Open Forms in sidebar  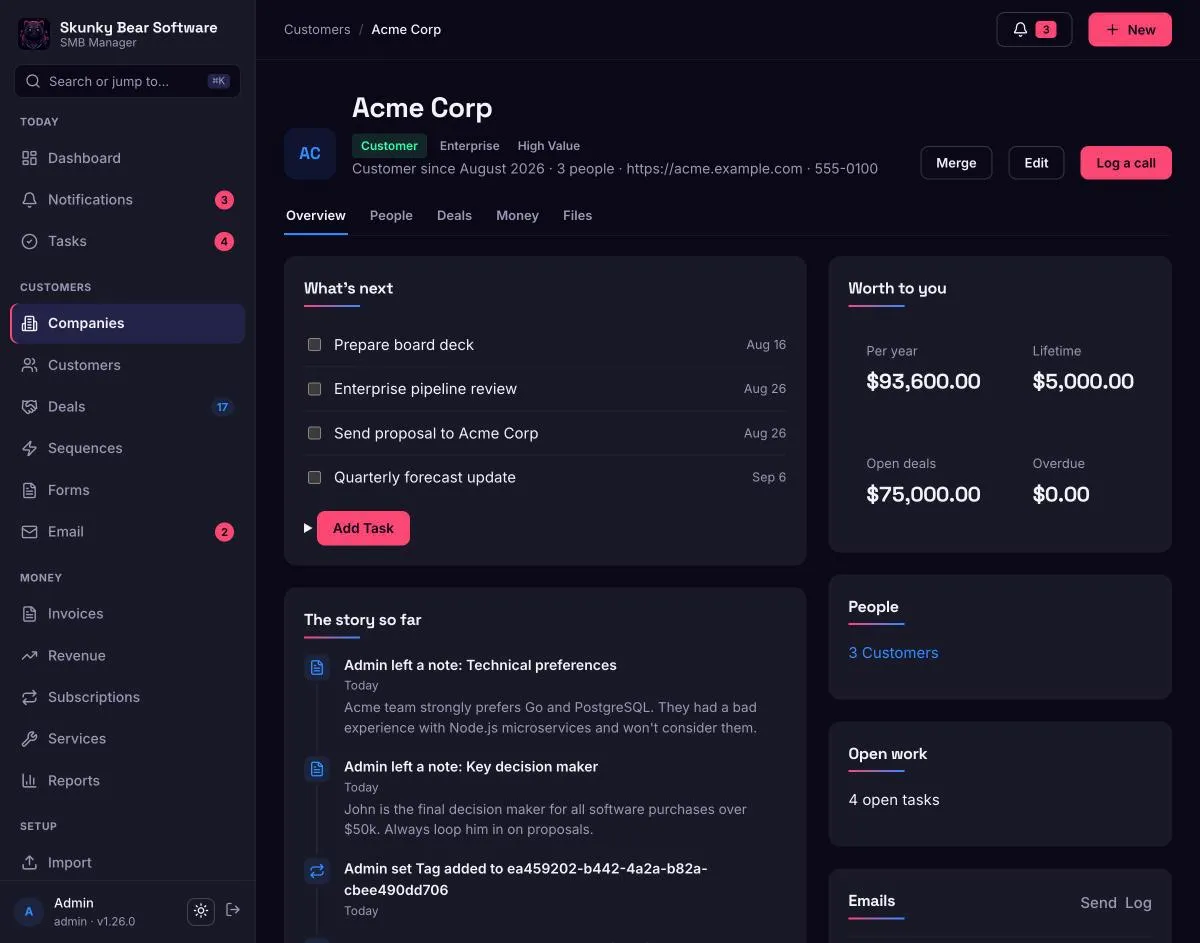click(x=127, y=490)
